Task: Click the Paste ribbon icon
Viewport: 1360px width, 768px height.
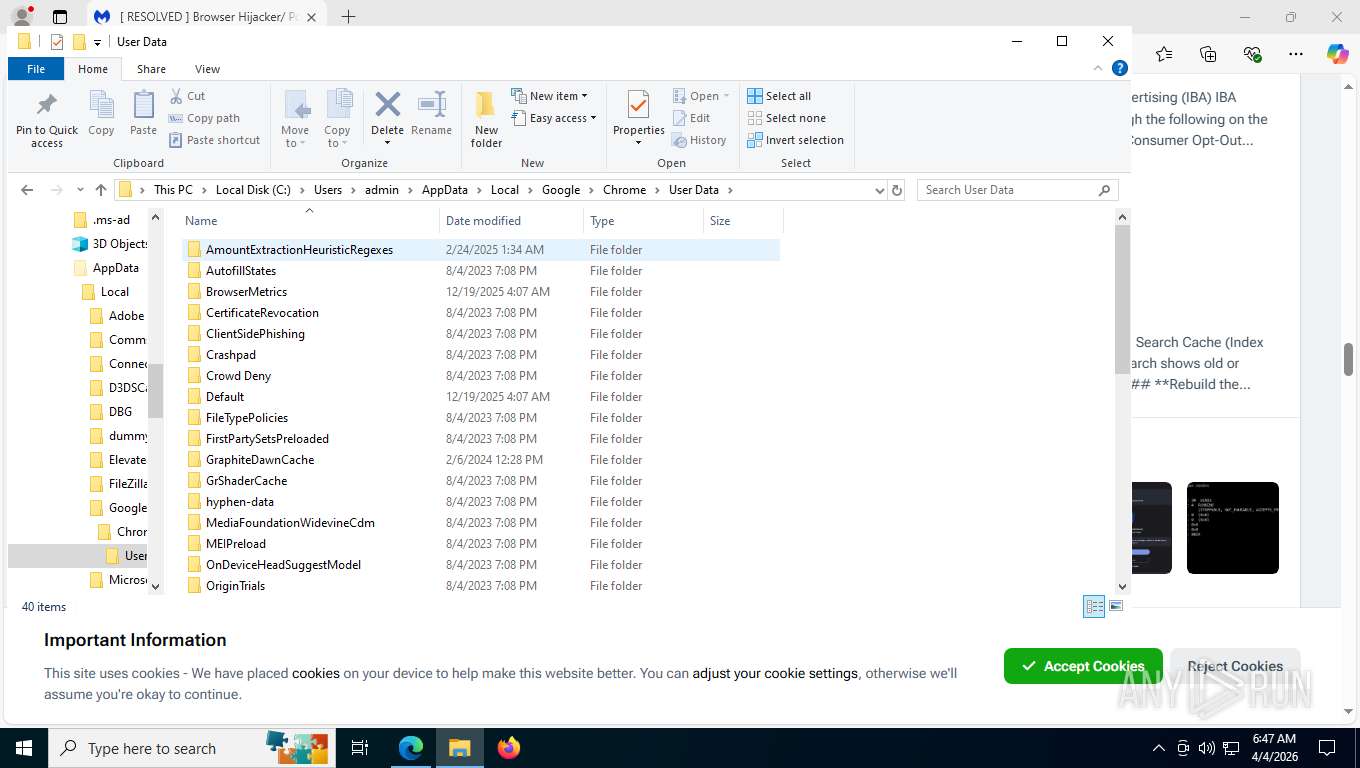Action: coord(143,113)
